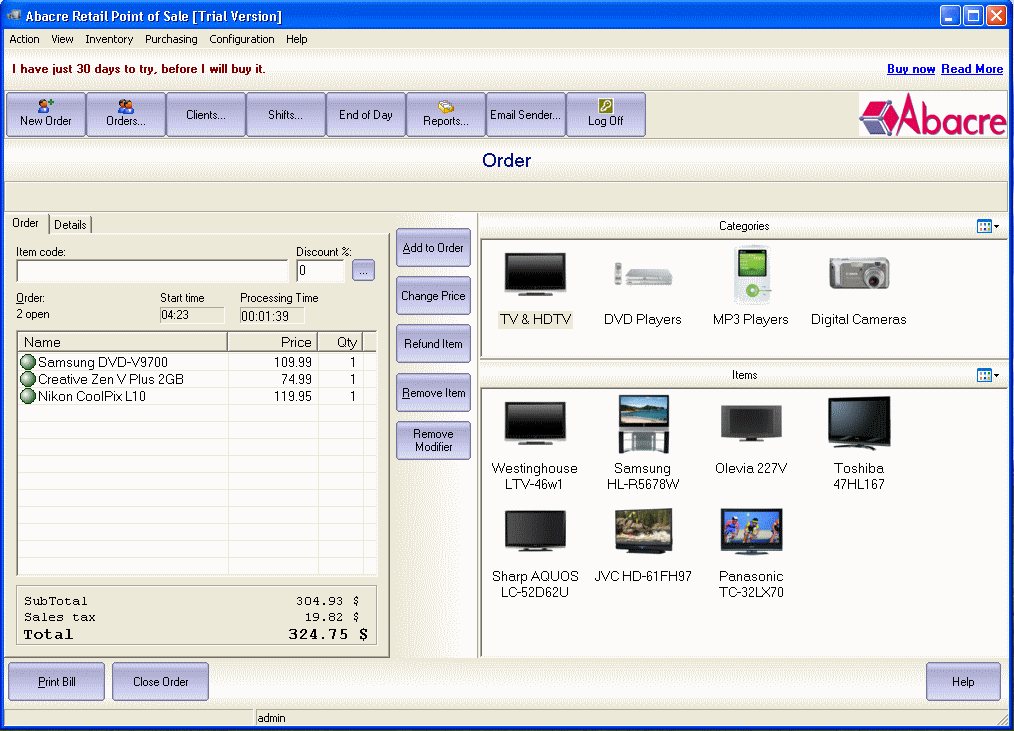1014x731 pixels.
Task: Switch to the Order tab
Action: click(x=26, y=223)
